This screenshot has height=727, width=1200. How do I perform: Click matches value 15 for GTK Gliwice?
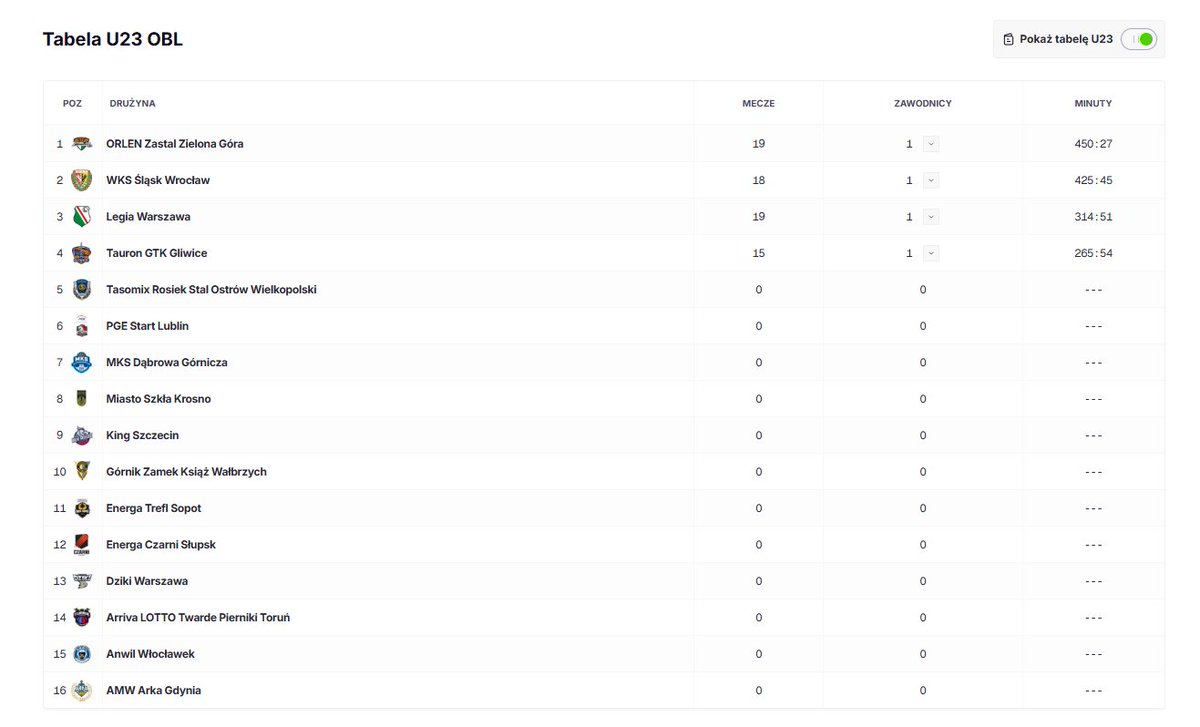(759, 253)
